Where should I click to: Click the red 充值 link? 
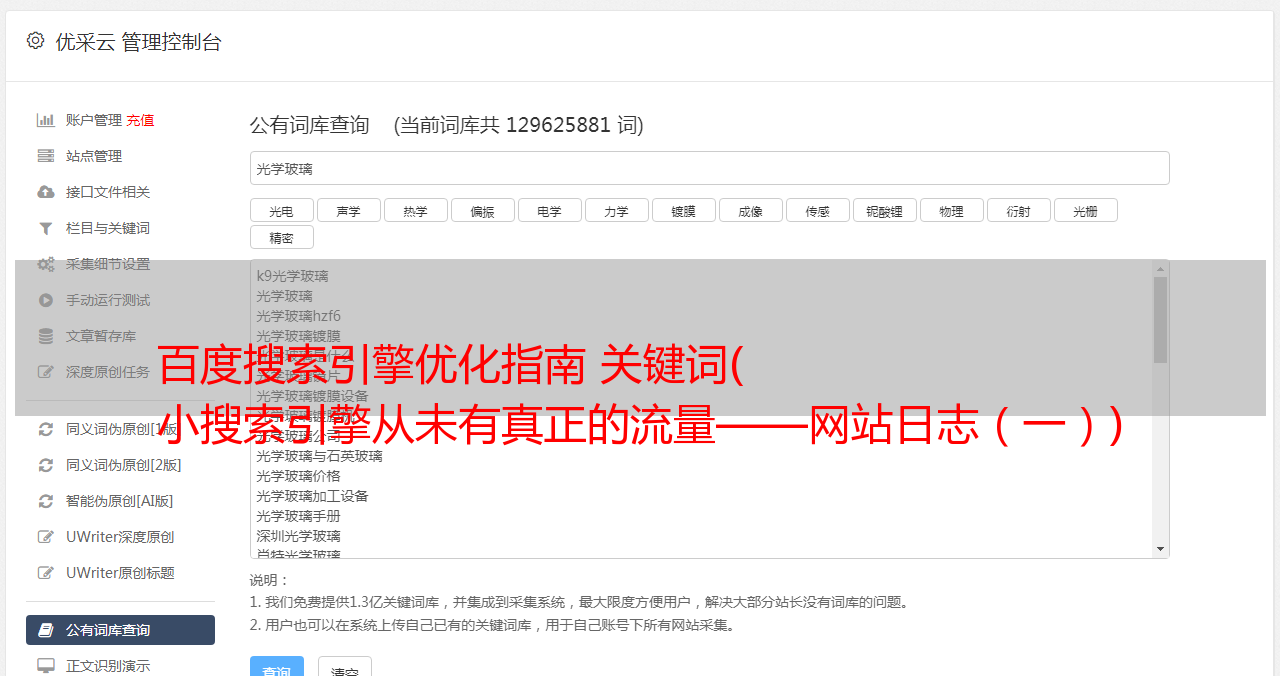[140, 120]
